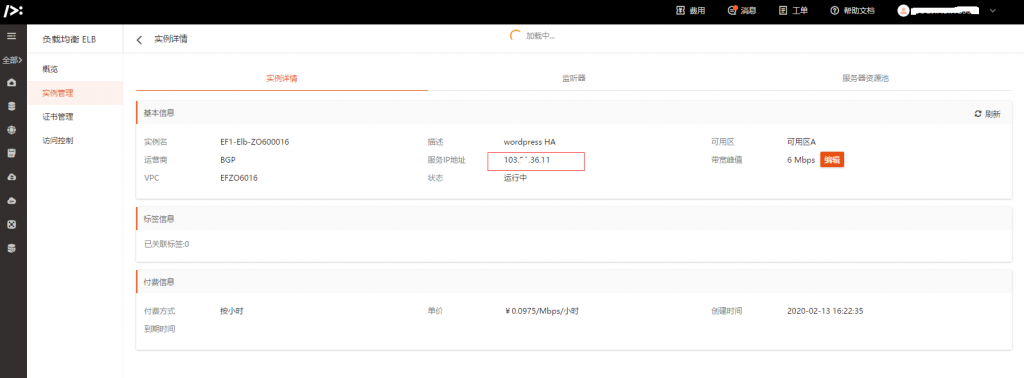Click the 基本信息 section header
This screenshot has height=378, width=1024.
[159, 113]
